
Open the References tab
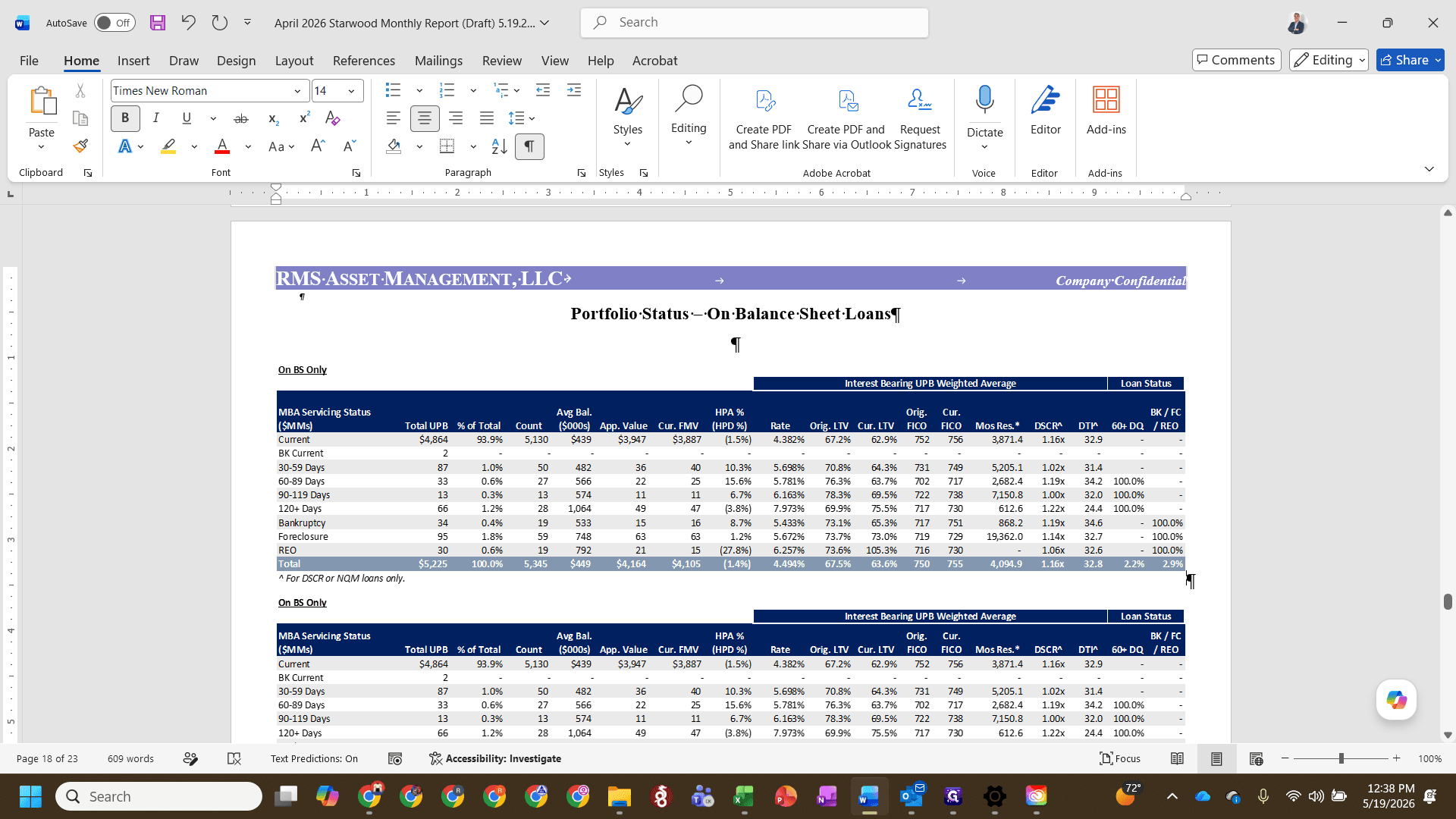coord(364,61)
